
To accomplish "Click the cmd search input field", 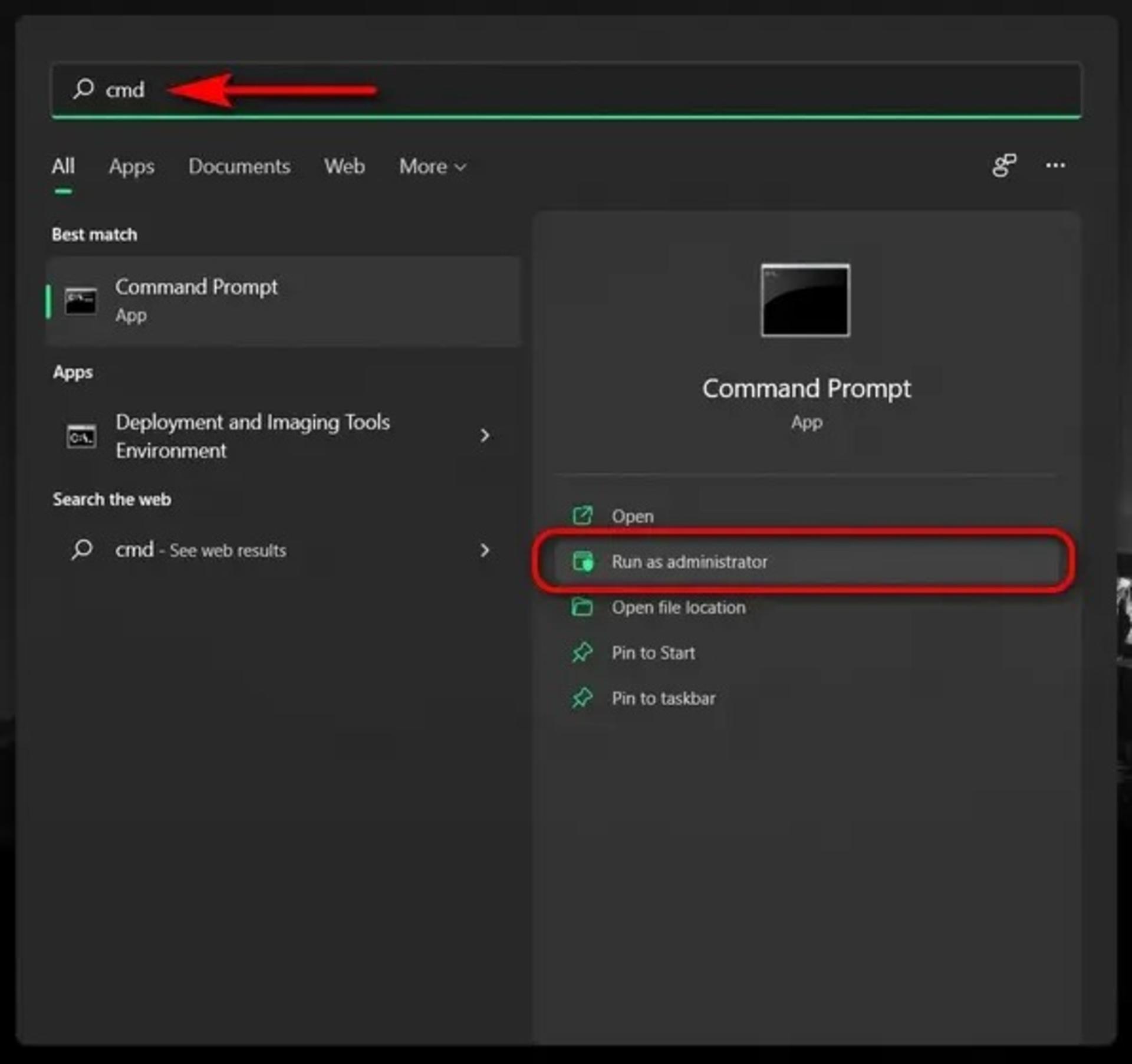I will pos(566,90).
